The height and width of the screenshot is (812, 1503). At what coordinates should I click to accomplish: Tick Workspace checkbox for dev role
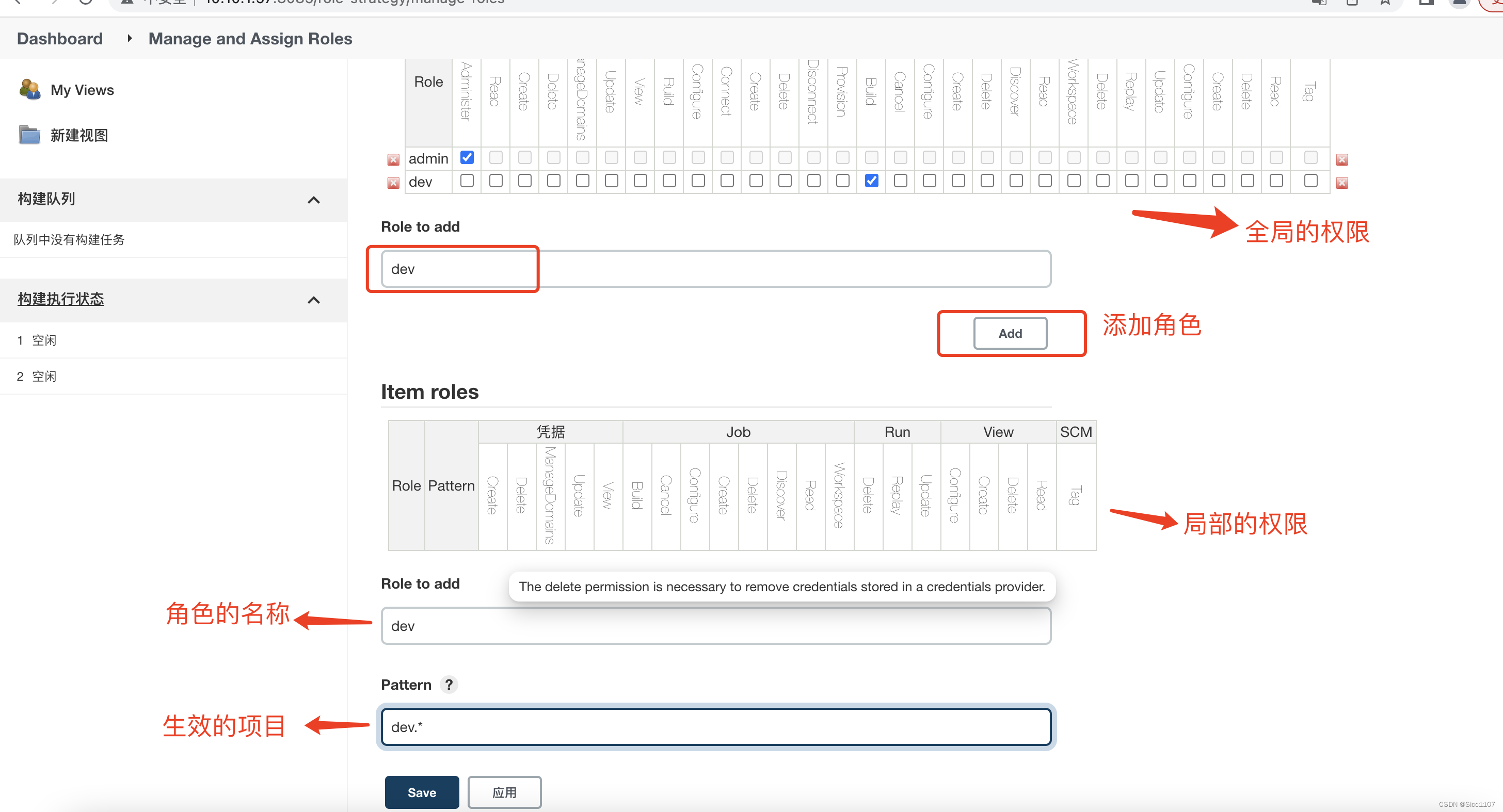pyautogui.click(x=1074, y=181)
